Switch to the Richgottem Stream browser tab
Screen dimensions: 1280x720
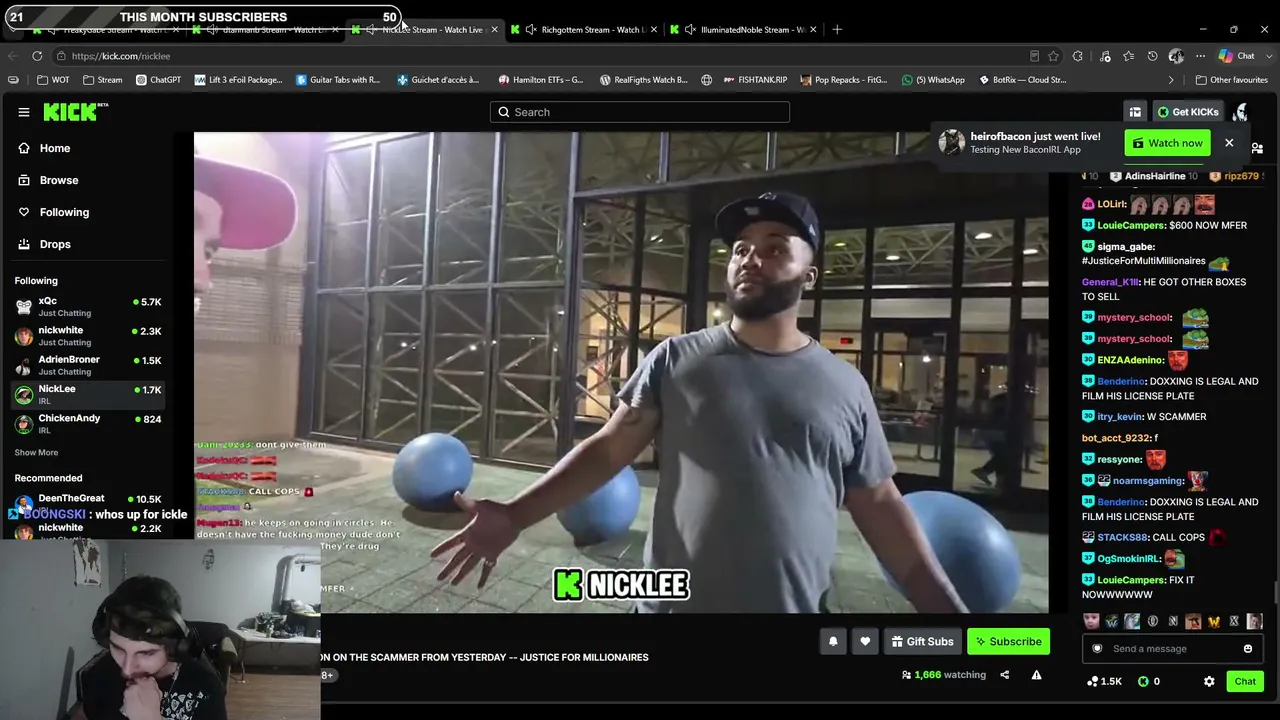click(x=582, y=29)
